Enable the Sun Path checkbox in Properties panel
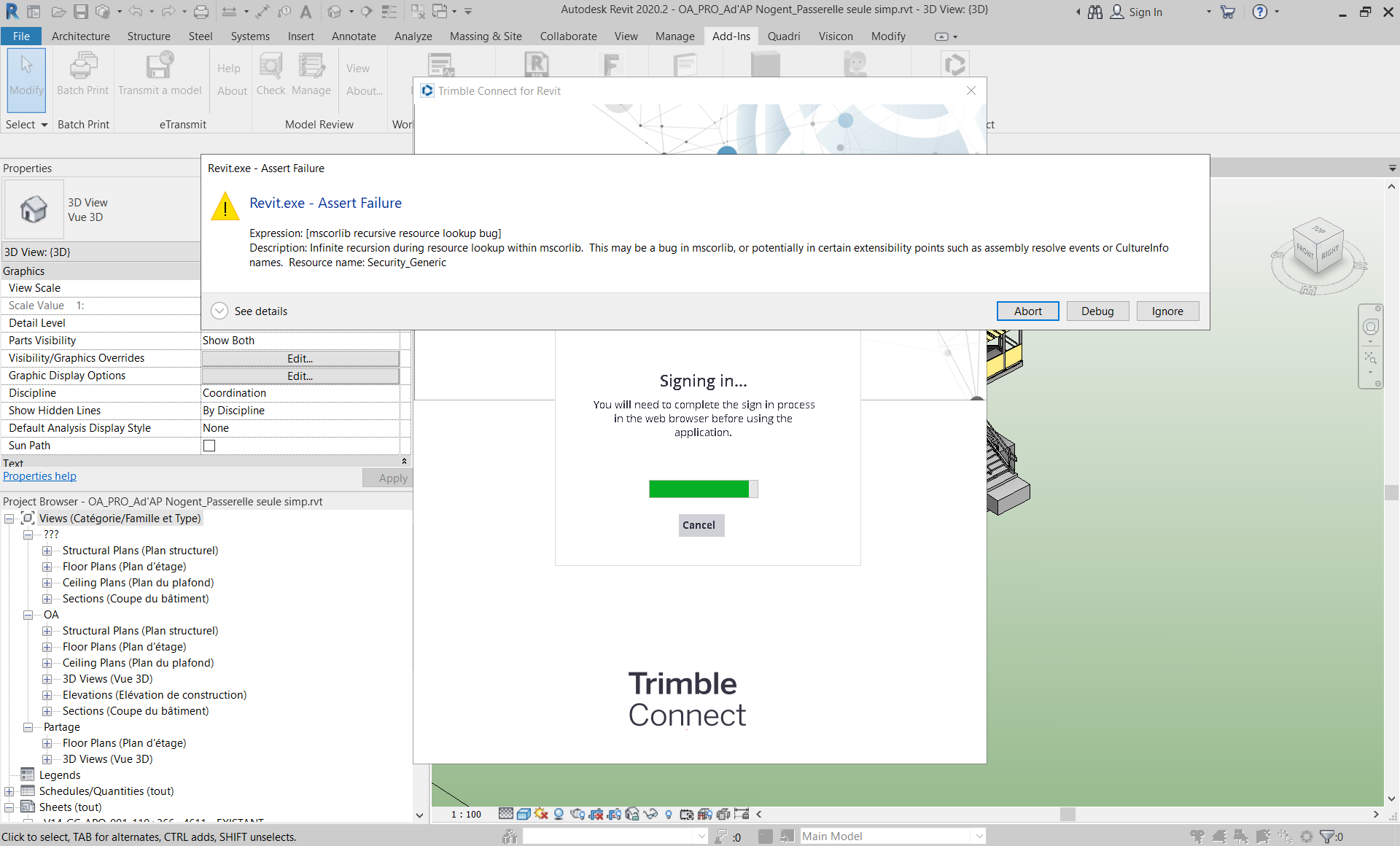Viewport: 1400px width, 846px height. tap(209, 446)
